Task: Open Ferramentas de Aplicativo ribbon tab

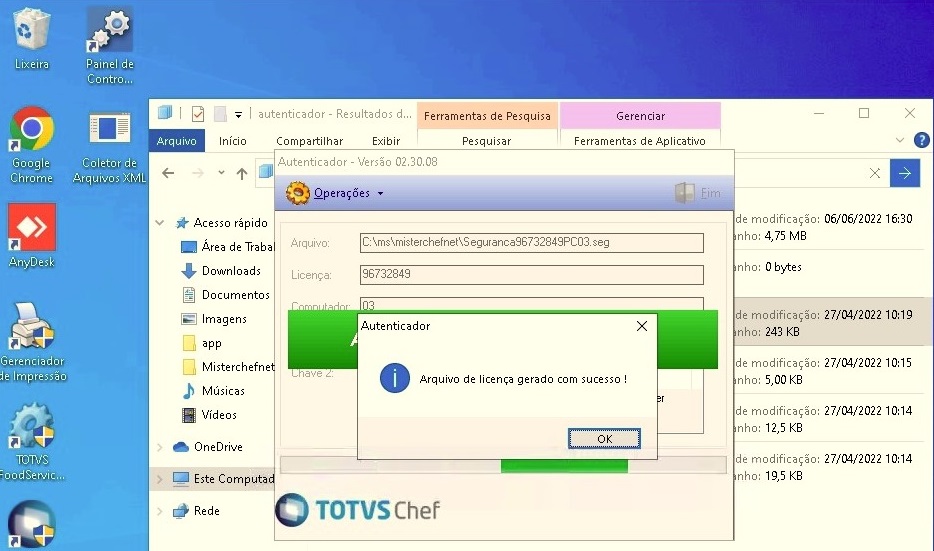Action: (x=640, y=141)
